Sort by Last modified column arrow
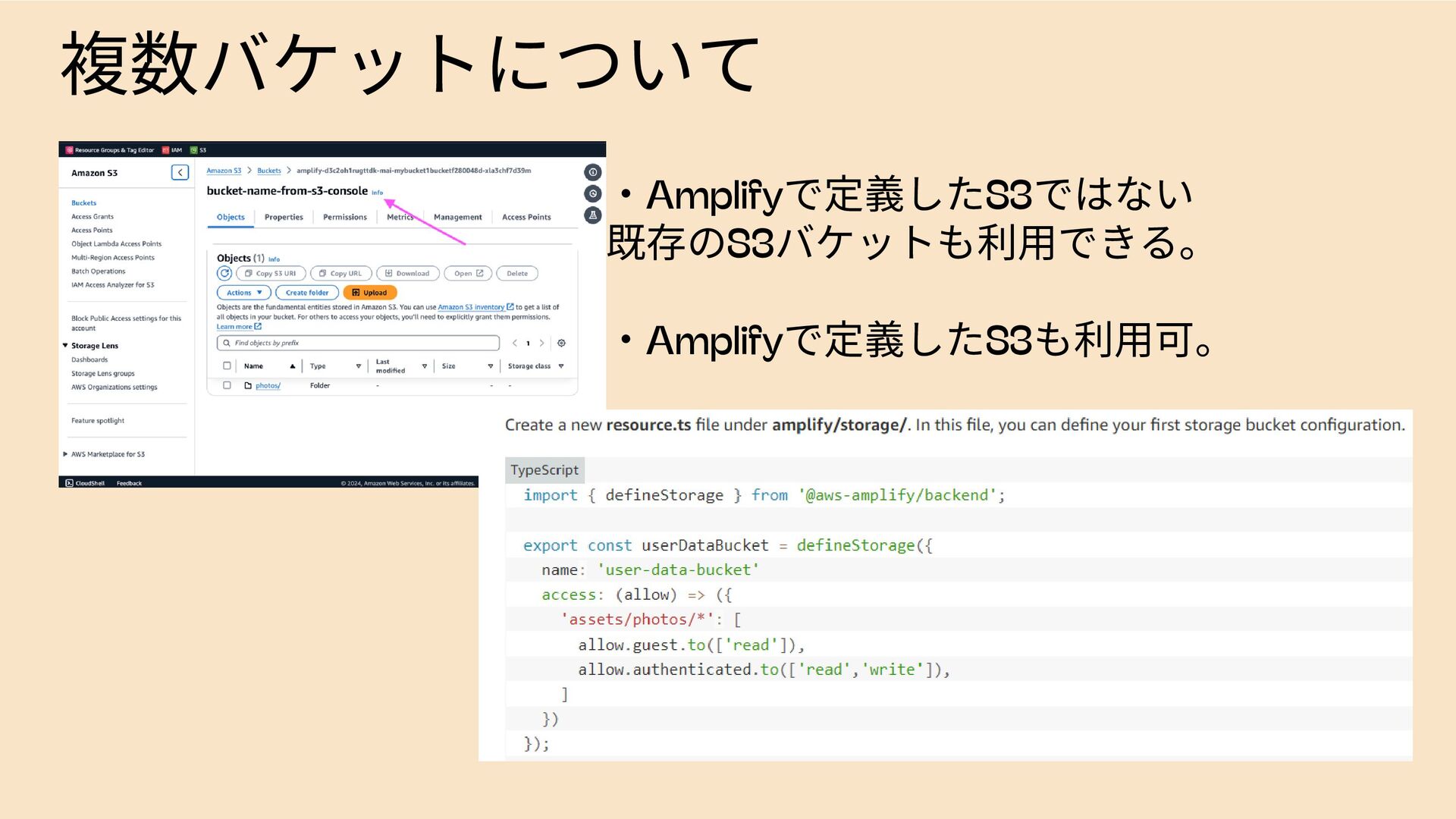This screenshot has height=819, width=1456. point(424,366)
